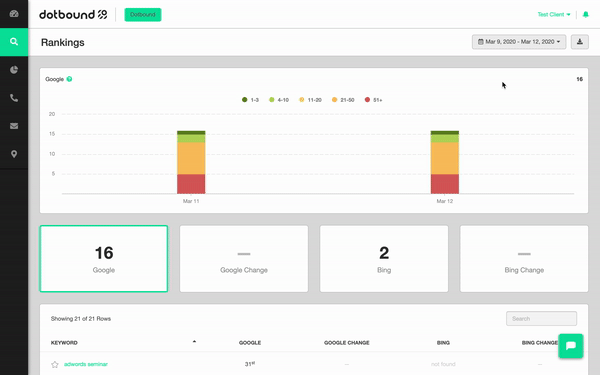Viewport: 600px width, 375px height.
Task: Click the green Dotbound button
Action: pyautogui.click(x=143, y=15)
